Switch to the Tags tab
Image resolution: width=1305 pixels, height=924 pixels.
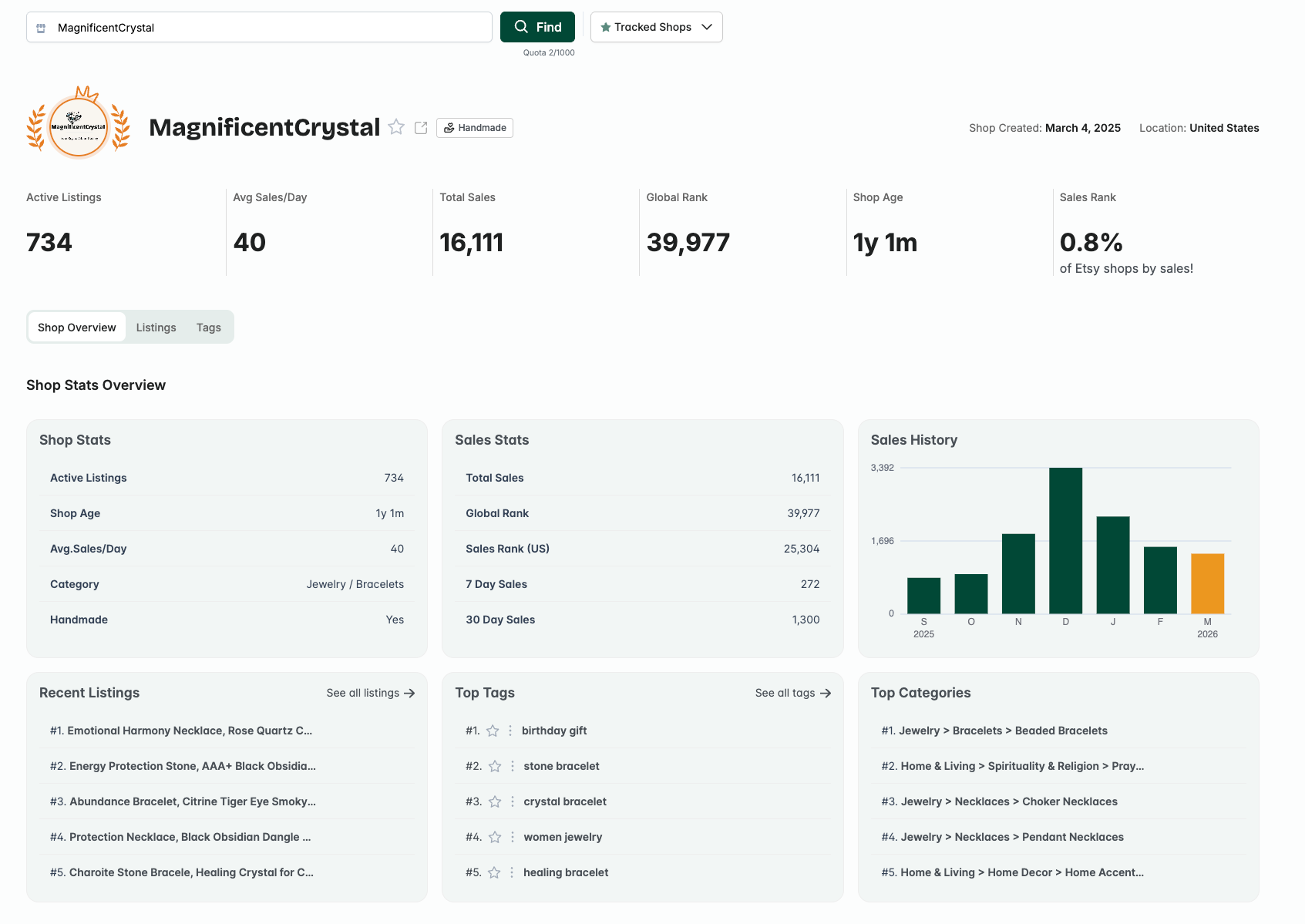[x=209, y=328]
